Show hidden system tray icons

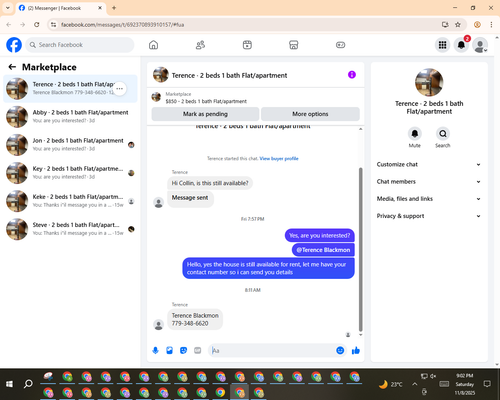[414, 384]
